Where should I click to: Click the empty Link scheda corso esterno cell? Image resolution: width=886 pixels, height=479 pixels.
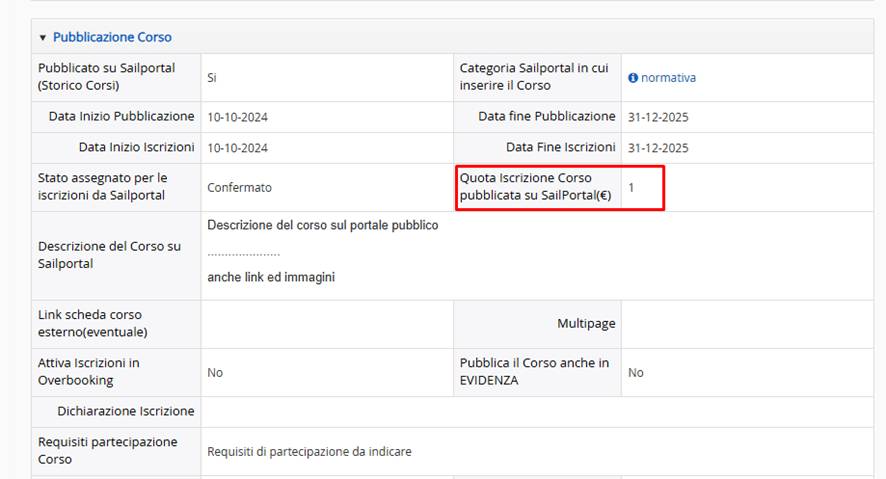pyautogui.click(x=327, y=324)
